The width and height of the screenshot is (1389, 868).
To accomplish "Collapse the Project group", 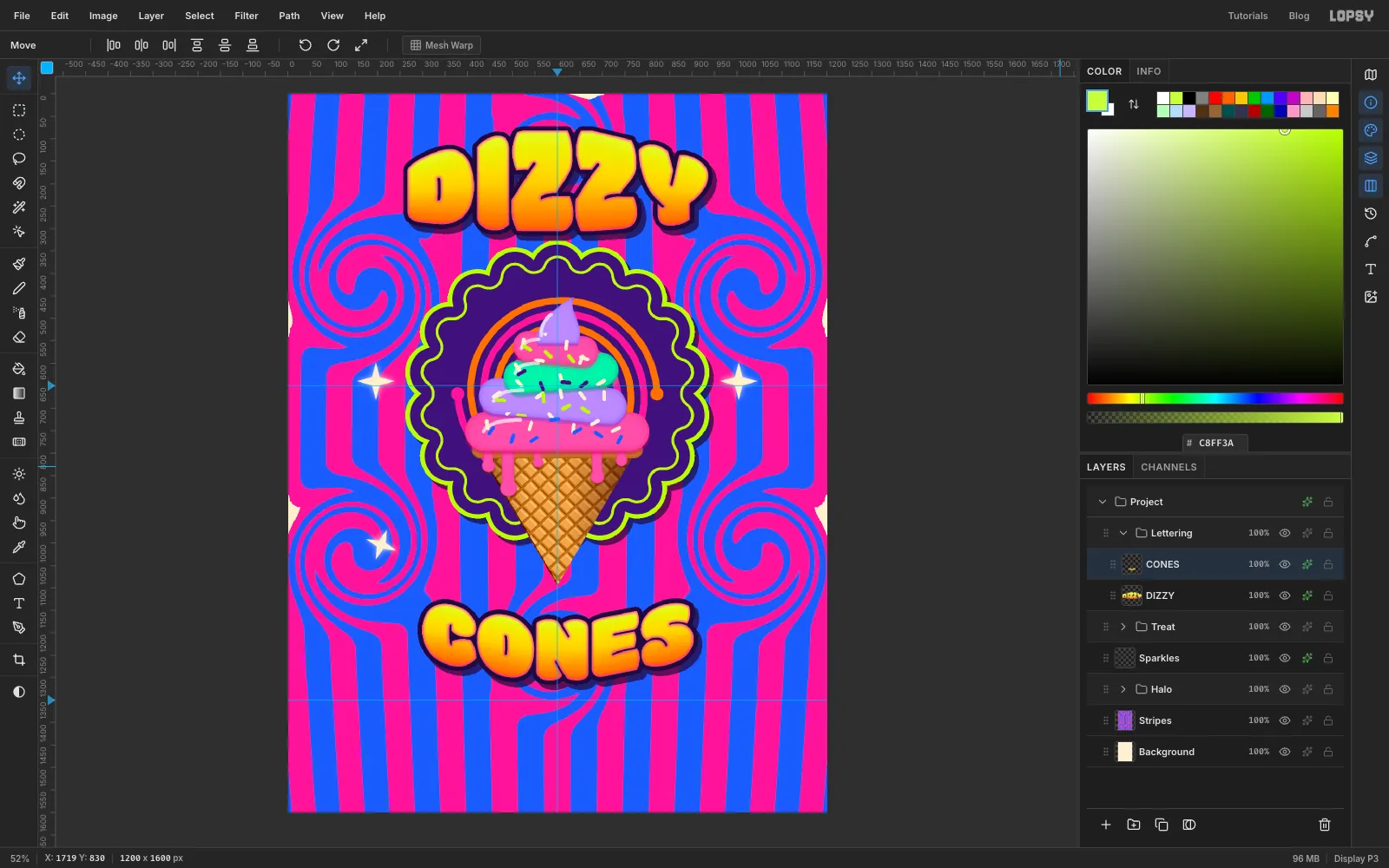I will point(1103,502).
